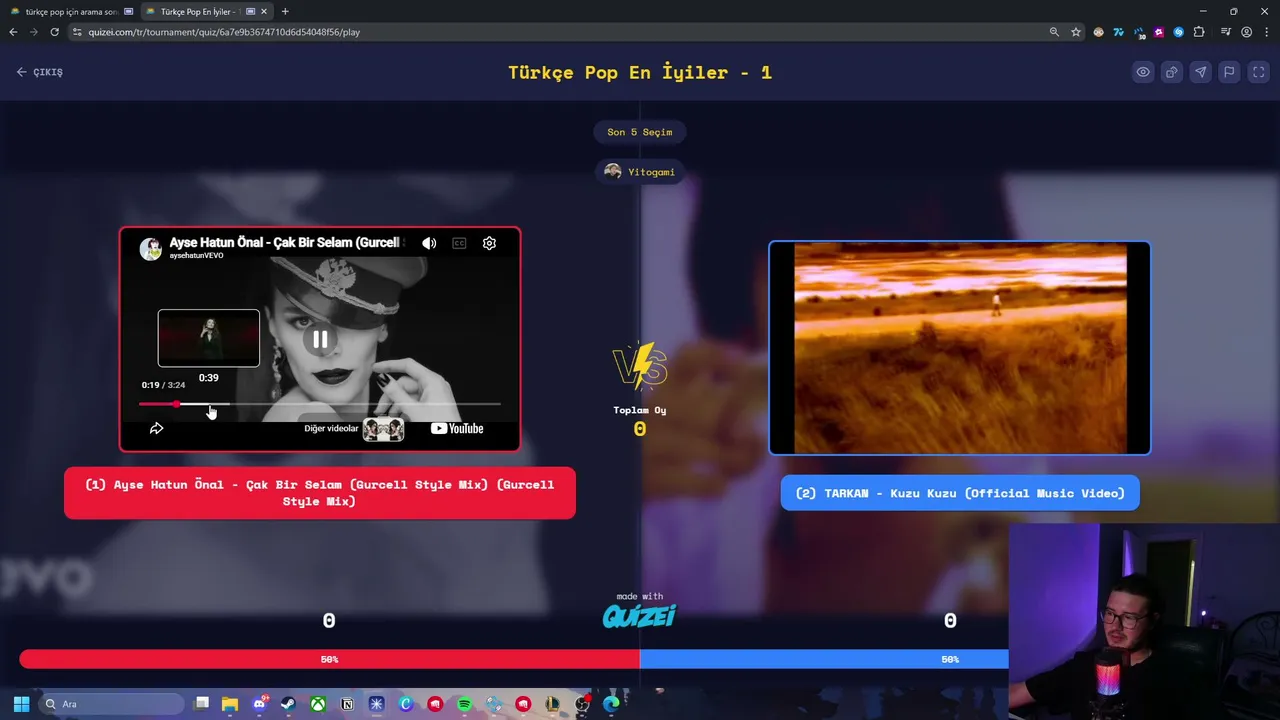Viewport: 1280px width, 720px height.
Task: Click the quizei.com address bar
Action: point(560,32)
